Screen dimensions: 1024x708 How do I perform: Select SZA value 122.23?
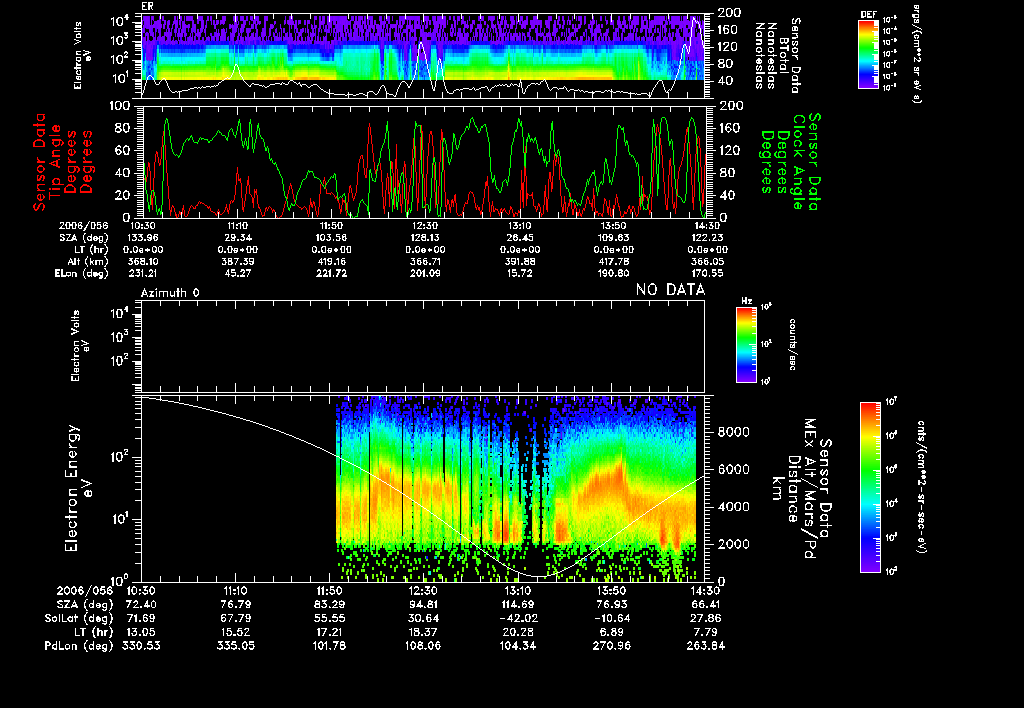(x=707, y=238)
